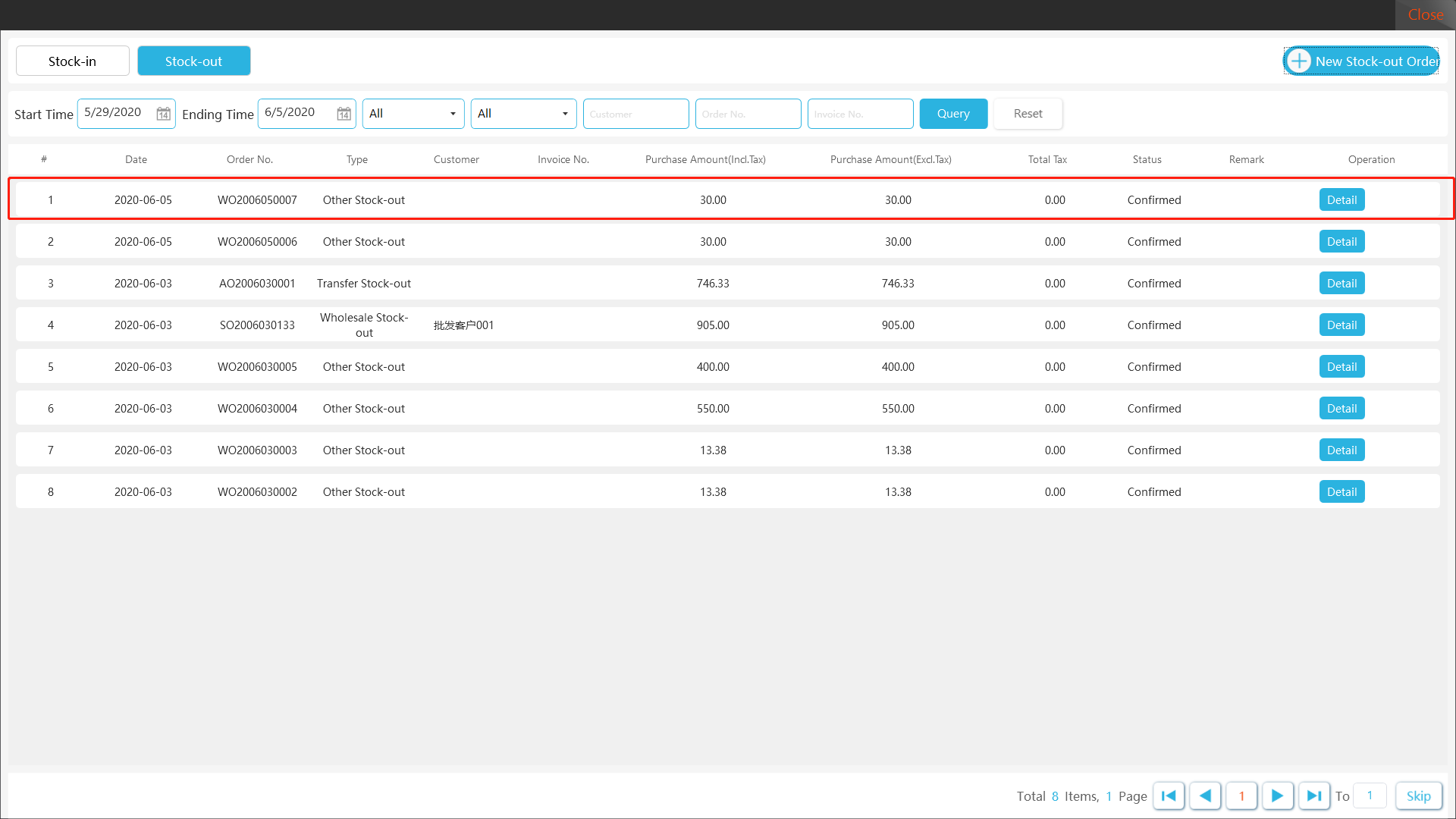The width and height of the screenshot is (1456, 819).
Task: Click the Reset button
Action: 1028,114
